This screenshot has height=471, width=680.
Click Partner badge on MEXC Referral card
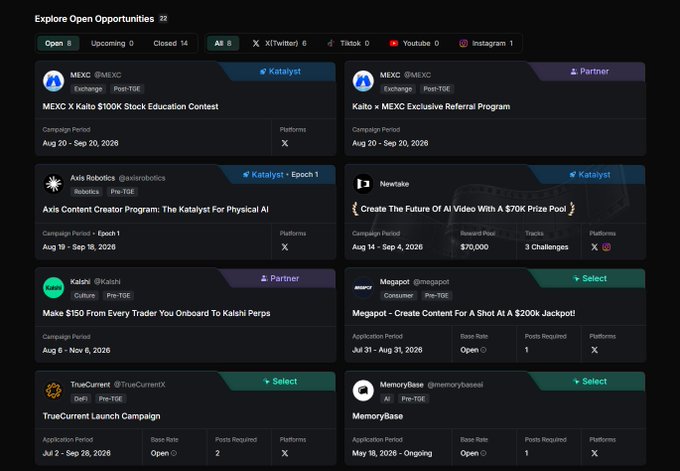pos(589,72)
